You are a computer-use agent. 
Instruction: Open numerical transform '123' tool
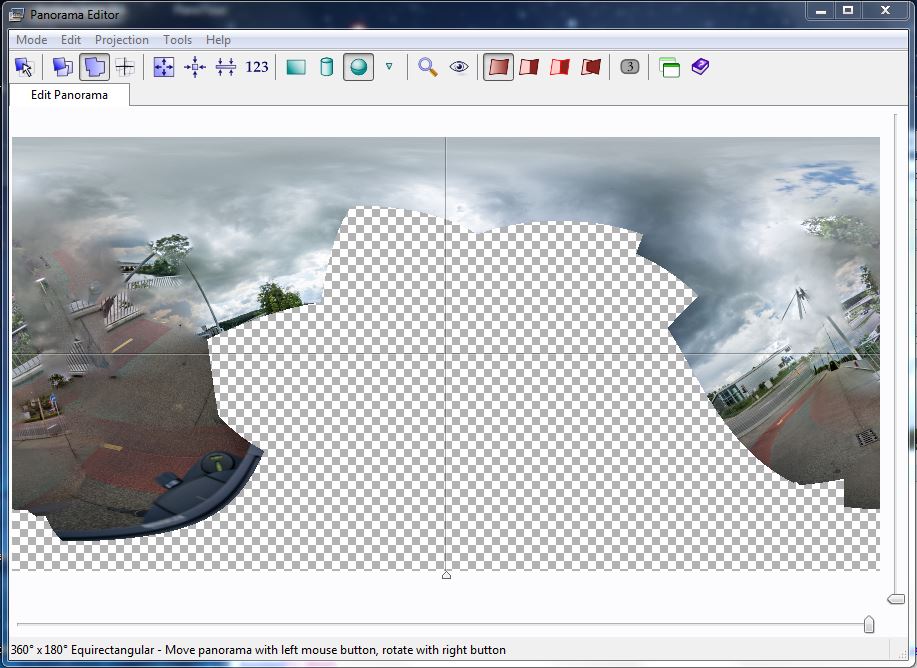pos(257,67)
